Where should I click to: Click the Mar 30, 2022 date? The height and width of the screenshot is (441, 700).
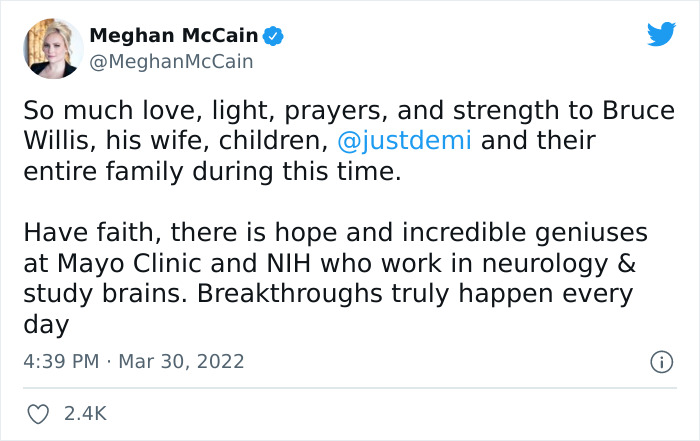(181, 361)
